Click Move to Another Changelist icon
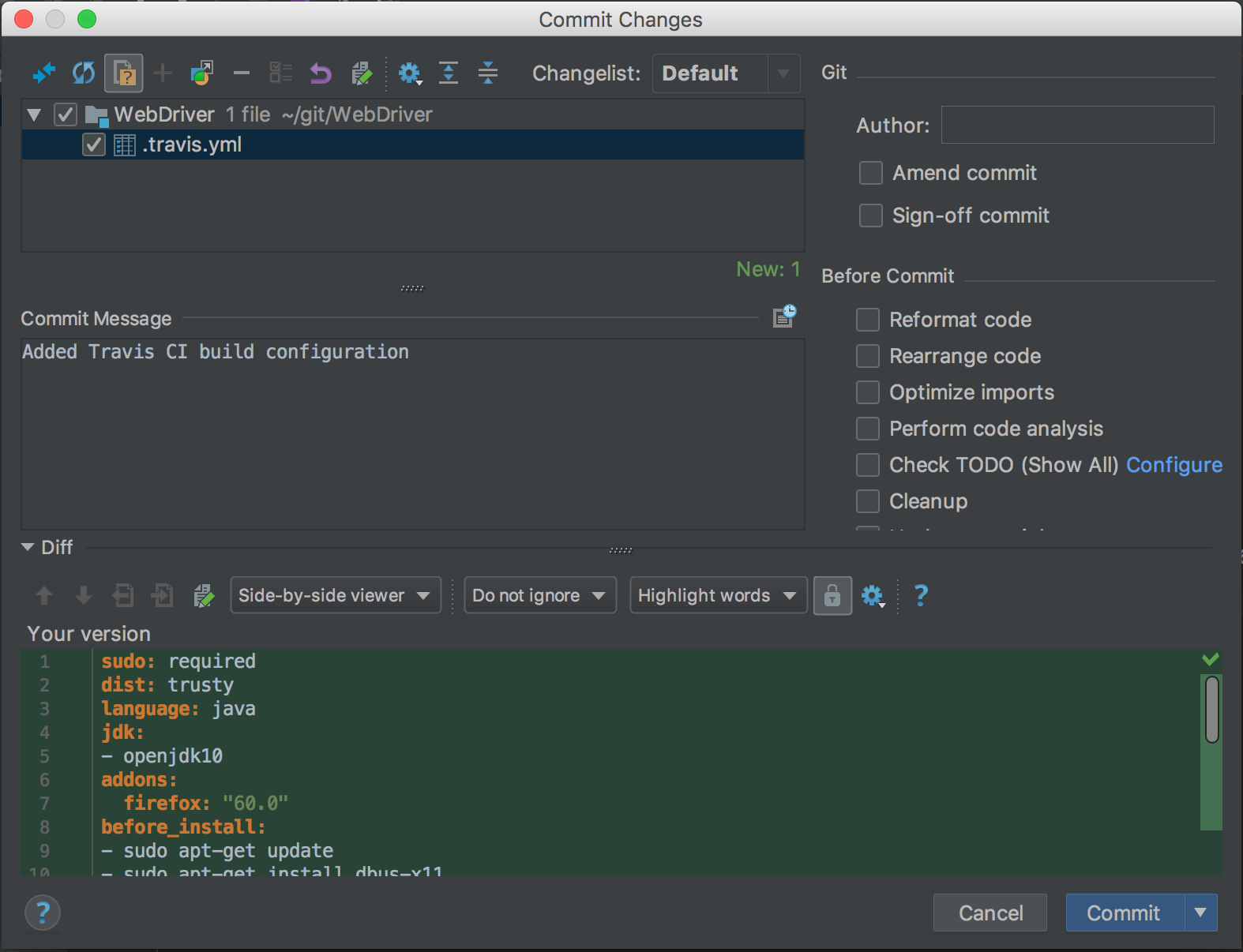 pos(202,73)
